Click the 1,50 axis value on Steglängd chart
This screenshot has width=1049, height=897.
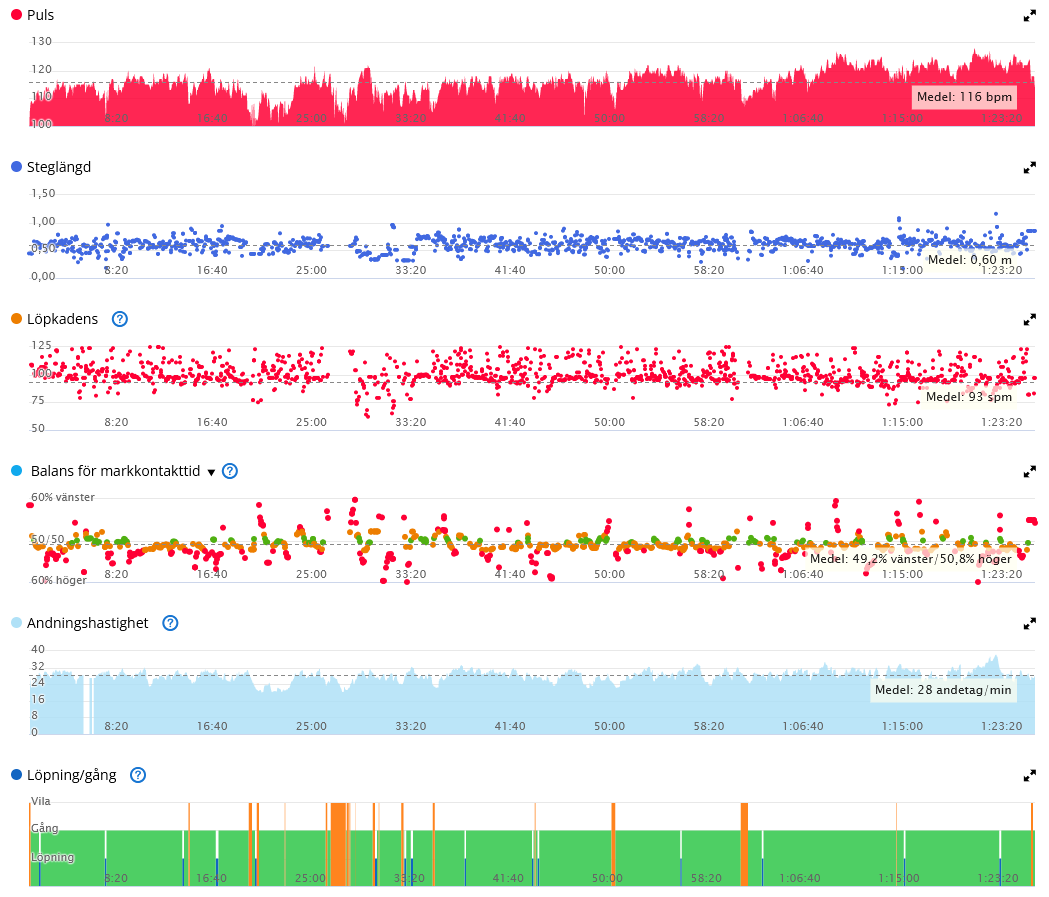(43, 193)
